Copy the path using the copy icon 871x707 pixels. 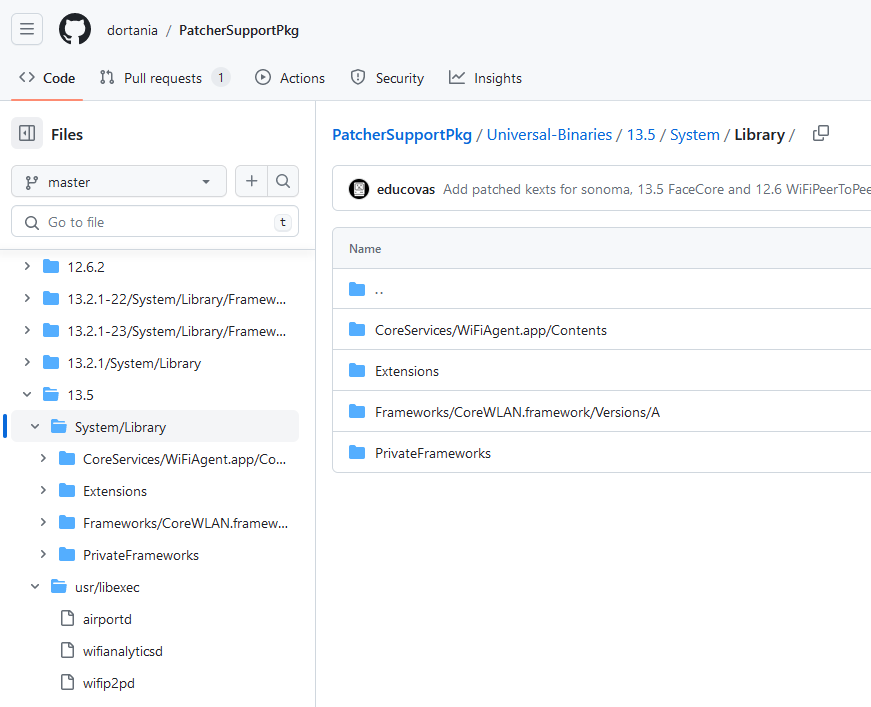coord(821,134)
